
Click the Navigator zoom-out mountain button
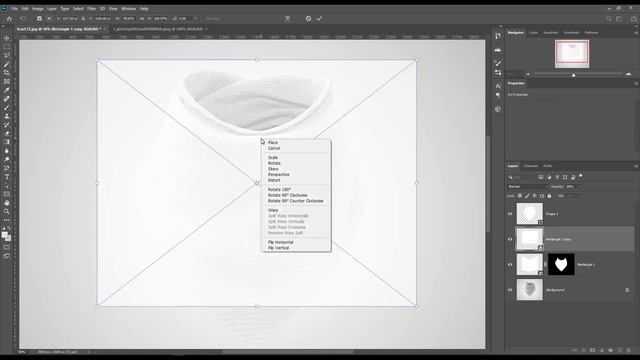point(528,74)
